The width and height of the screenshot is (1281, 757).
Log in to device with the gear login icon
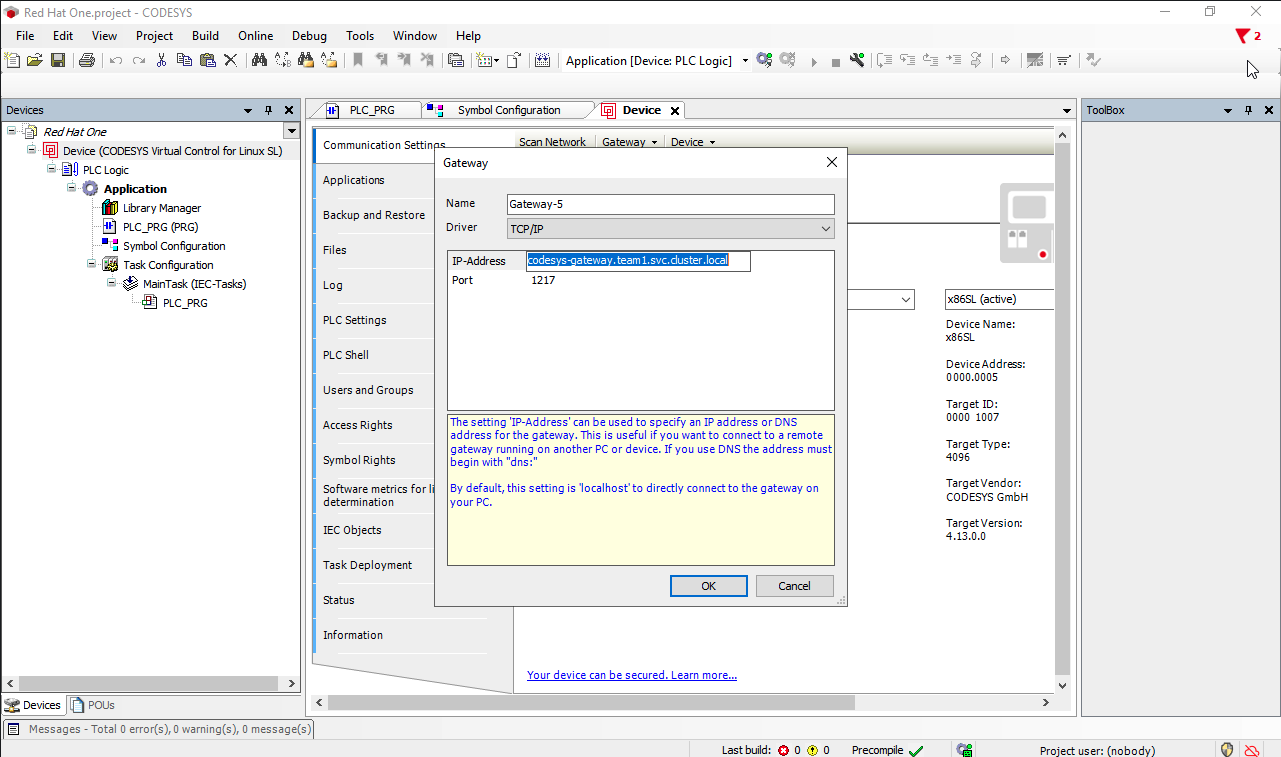(764, 60)
